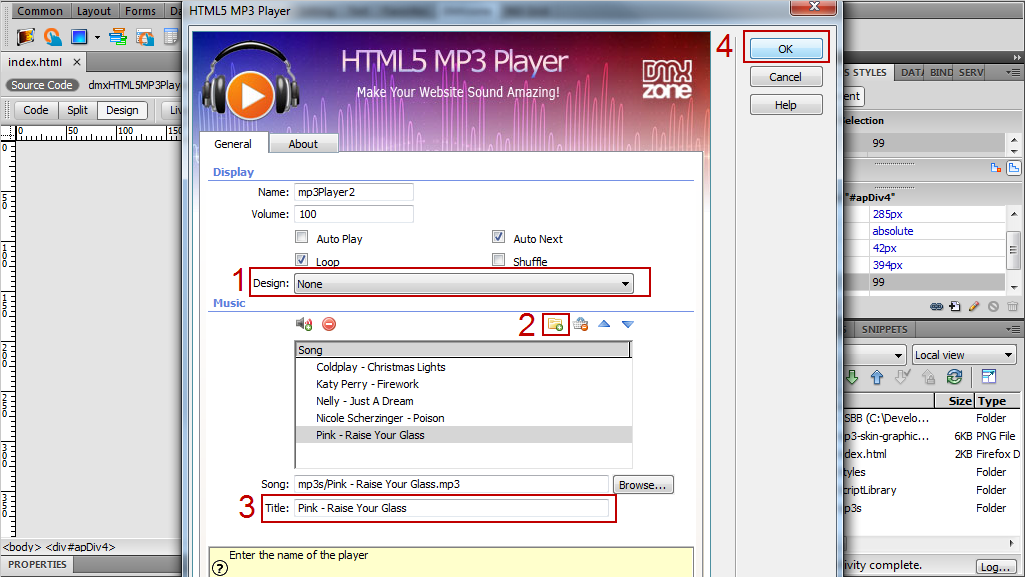Click the blue Put files up arrow
Viewport: 1025px width, 577px height.
877,377
